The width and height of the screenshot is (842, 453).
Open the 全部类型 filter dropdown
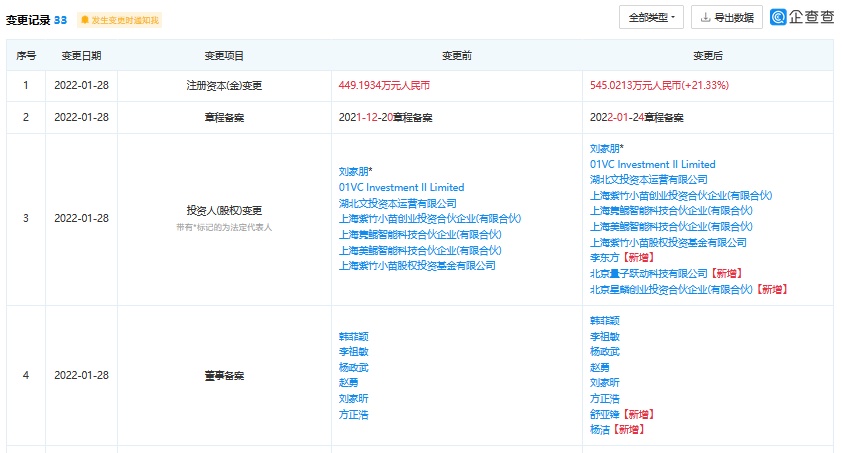[x=652, y=17]
